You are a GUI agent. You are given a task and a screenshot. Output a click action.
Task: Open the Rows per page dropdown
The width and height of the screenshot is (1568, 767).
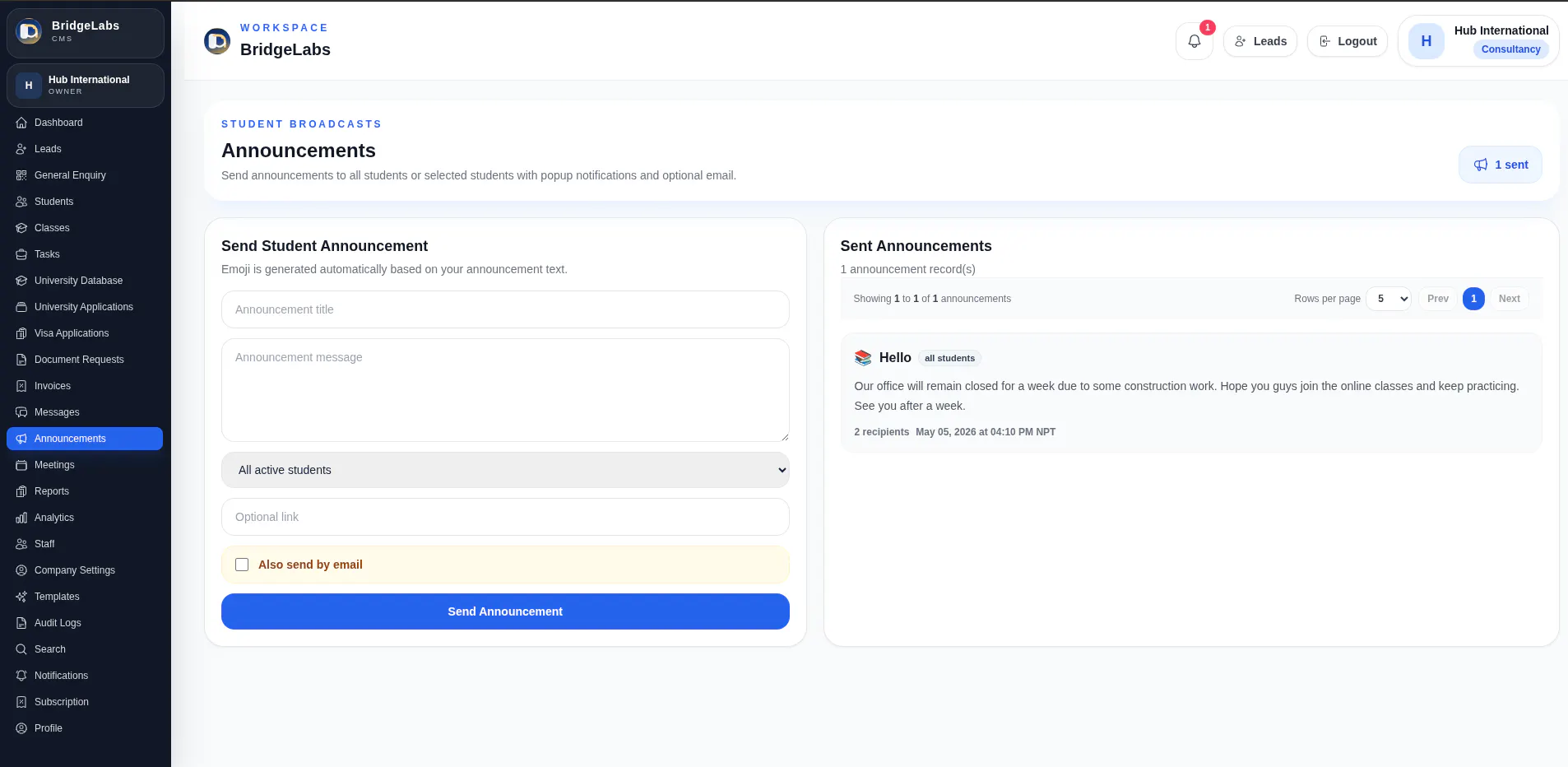tap(1389, 299)
